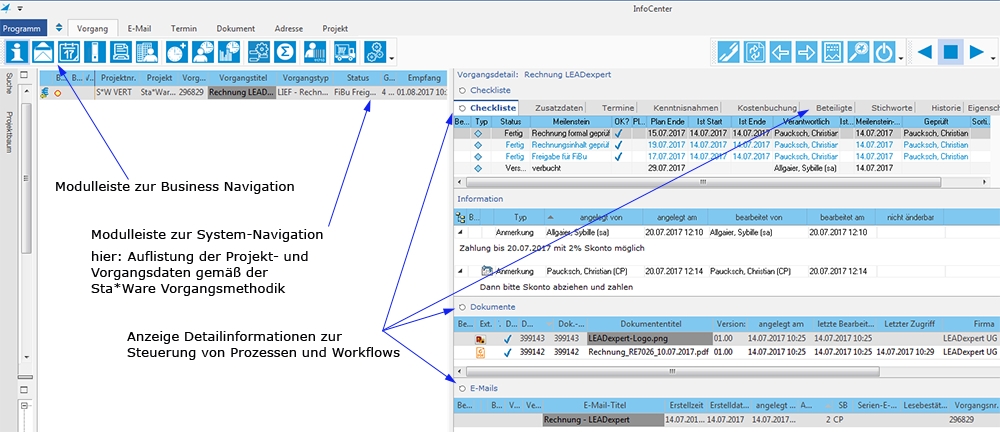Click the magnifier clear search icon
The image size is (1000, 432).
[858, 52]
